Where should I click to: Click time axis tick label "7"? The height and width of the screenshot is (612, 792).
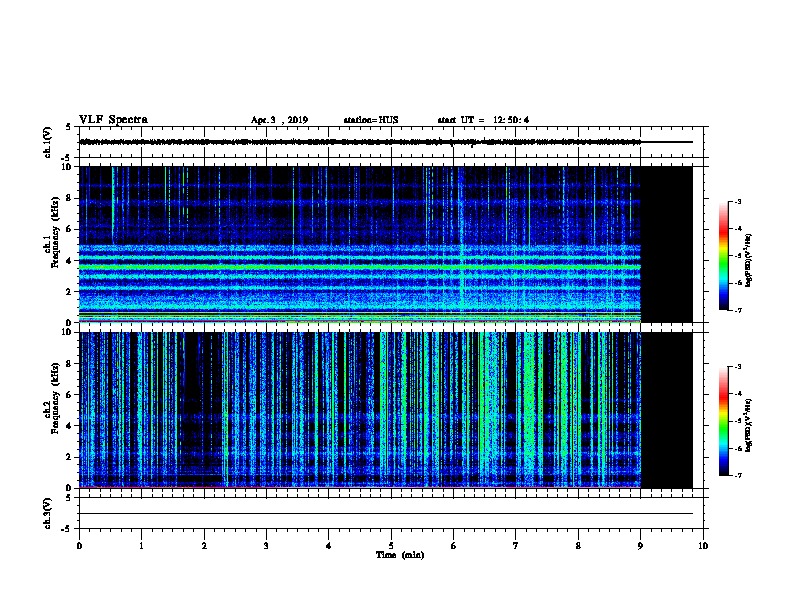pyautogui.click(x=516, y=545)
